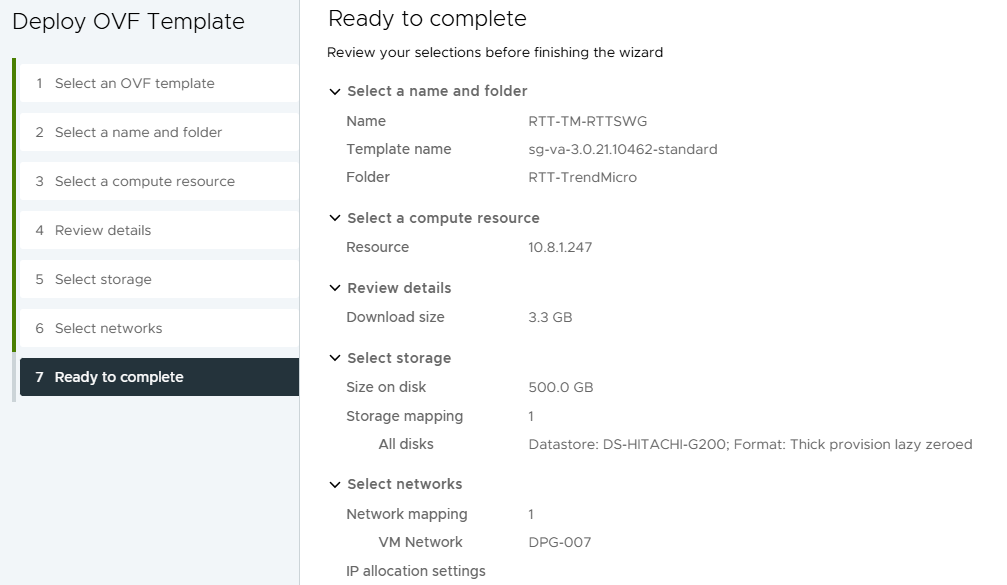
Task: Click the 'Select networks' section heading
Action: point(404,484)
